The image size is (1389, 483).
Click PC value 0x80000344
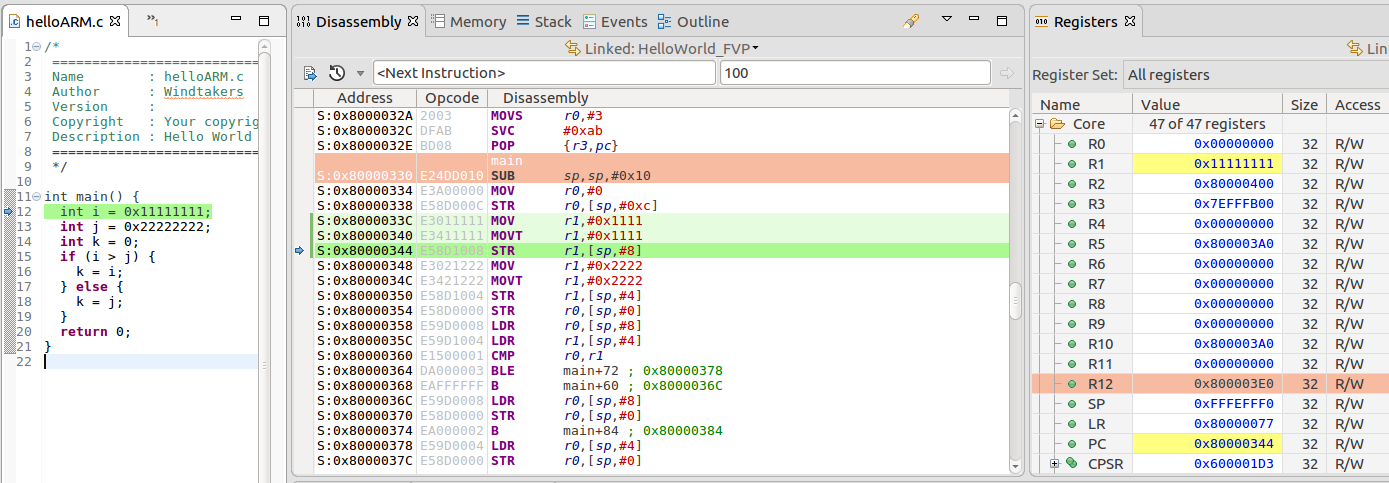pos(1233,444)
